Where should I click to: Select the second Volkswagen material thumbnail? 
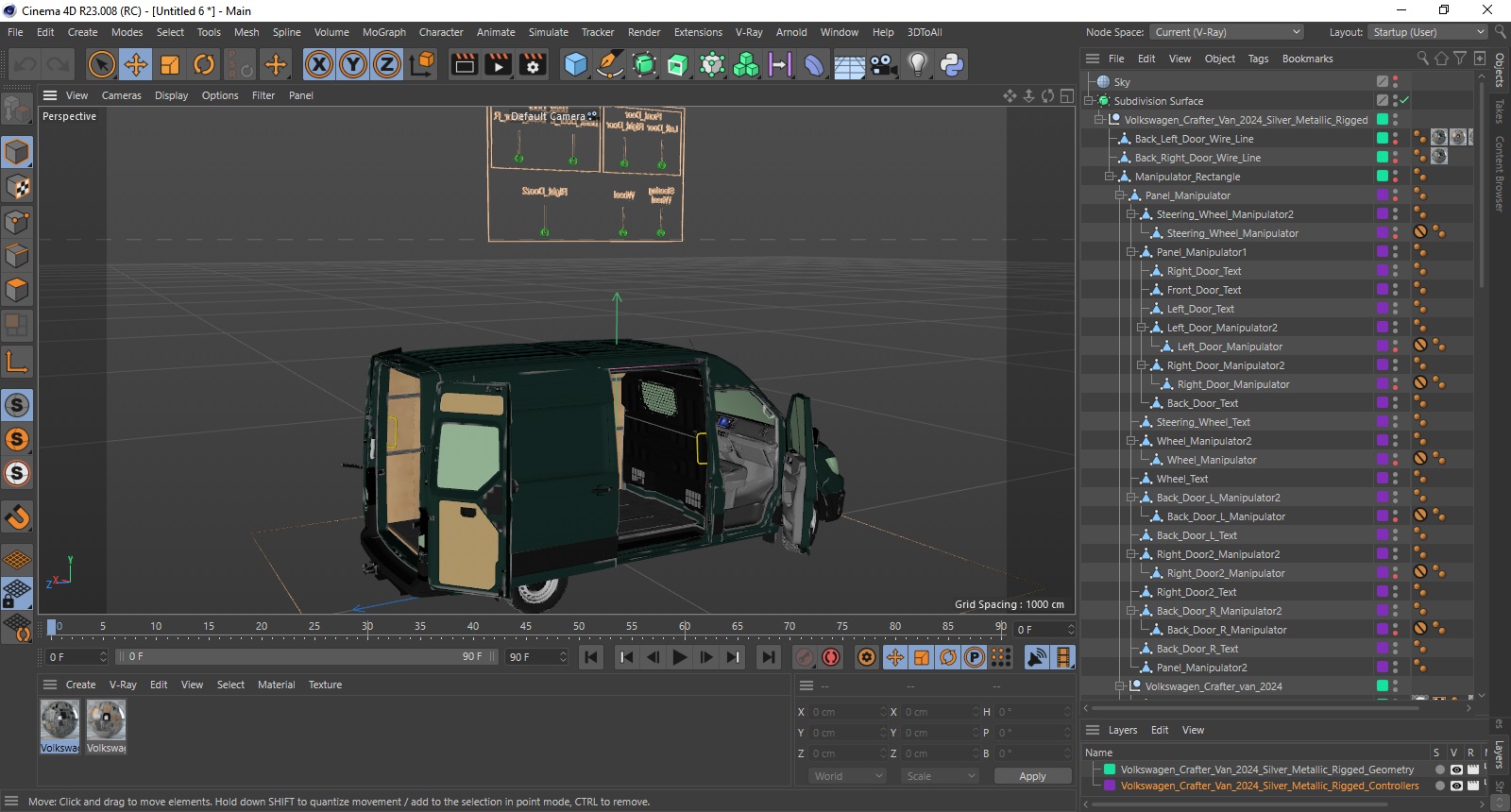[106, 726]
